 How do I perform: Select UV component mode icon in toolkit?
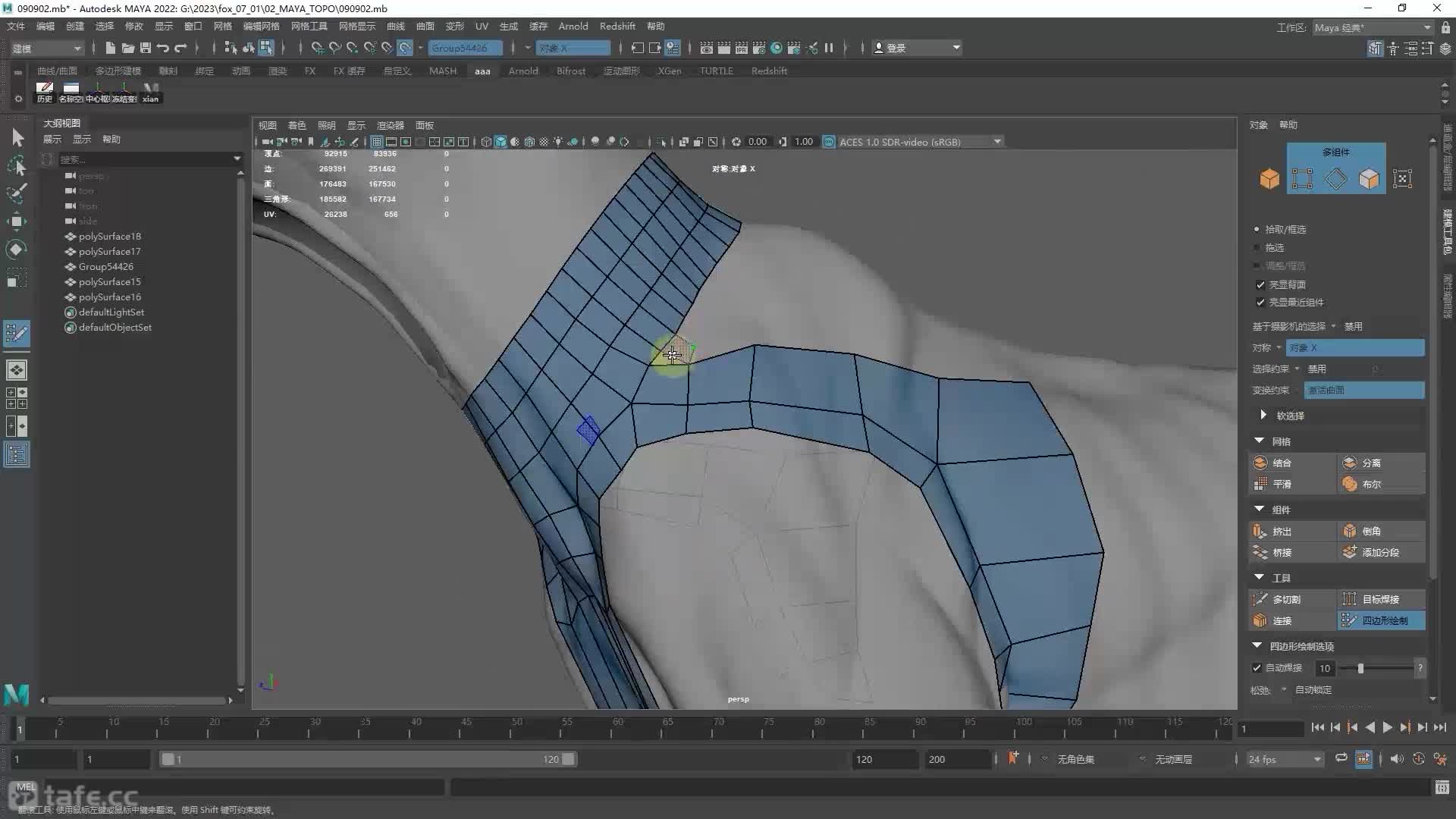[1402, 179]
